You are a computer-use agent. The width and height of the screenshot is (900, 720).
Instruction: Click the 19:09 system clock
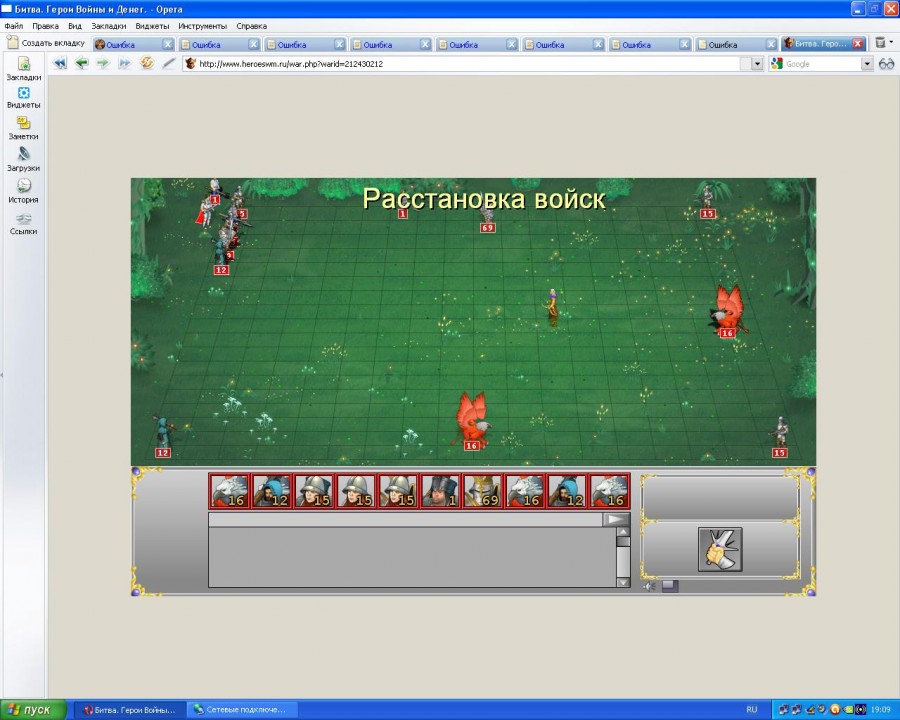[x=880, y=710]
